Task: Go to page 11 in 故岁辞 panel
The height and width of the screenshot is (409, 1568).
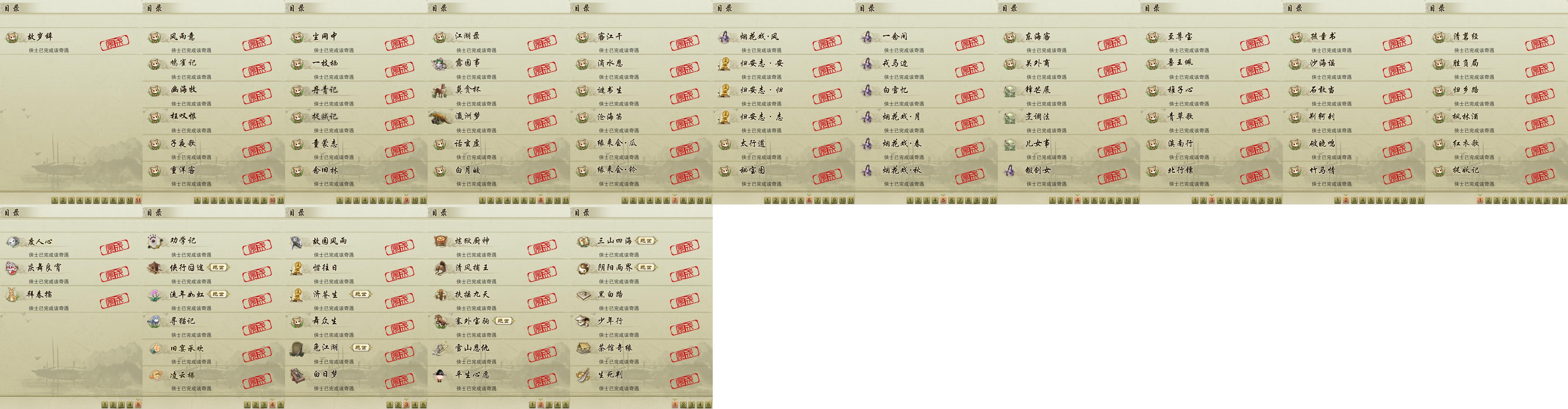Action: (x=138, y=200)
